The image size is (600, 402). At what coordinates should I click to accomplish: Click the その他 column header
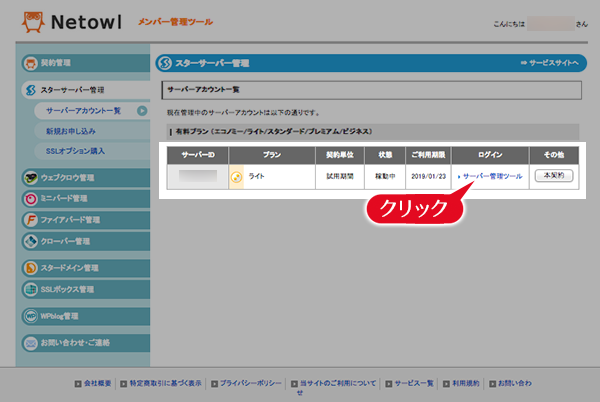[x=554, y=155]
